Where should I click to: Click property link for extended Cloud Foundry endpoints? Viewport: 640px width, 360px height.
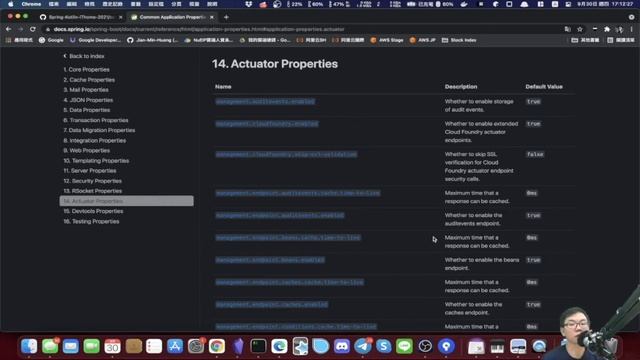(x=267, y=124)
